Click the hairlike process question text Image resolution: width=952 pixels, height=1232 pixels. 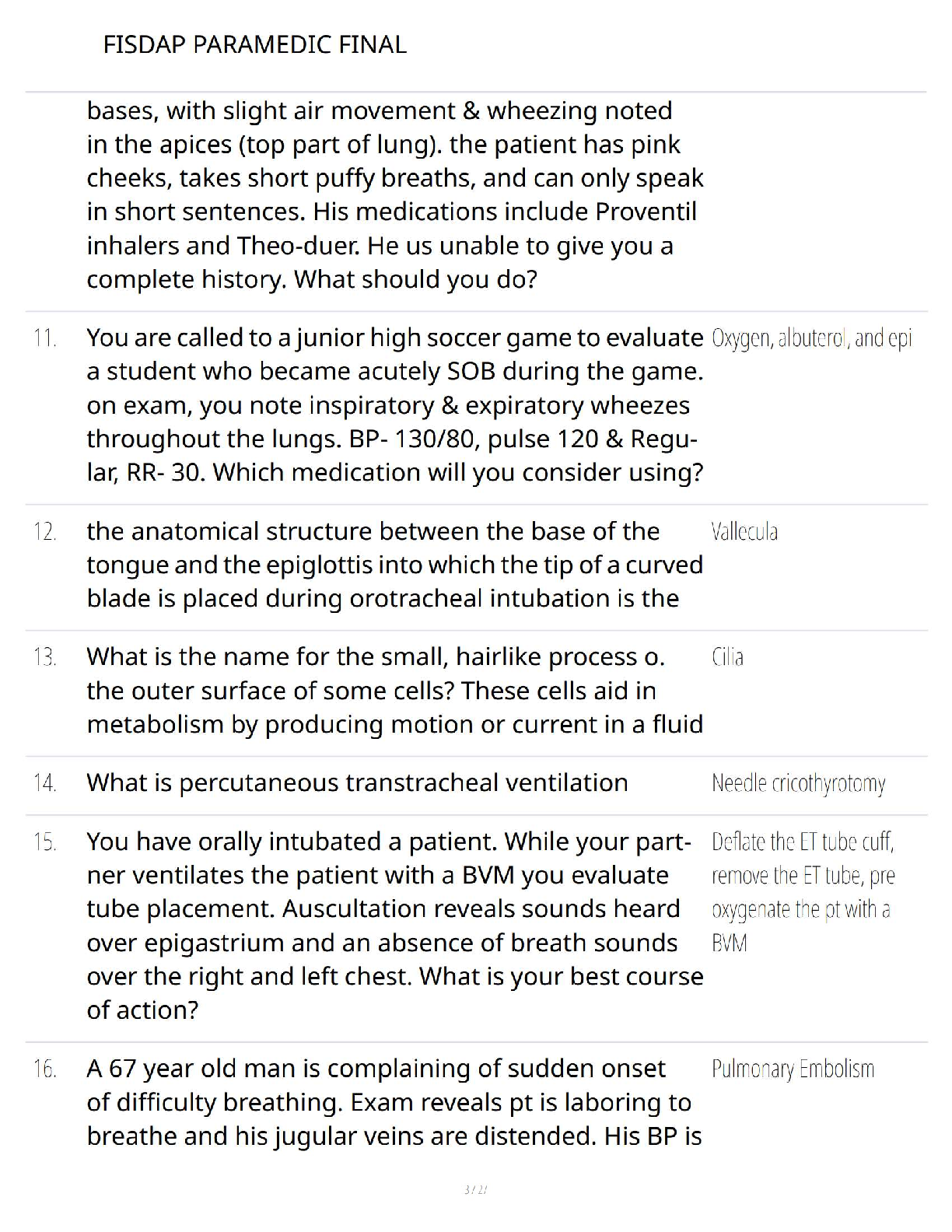coord(394,691)
